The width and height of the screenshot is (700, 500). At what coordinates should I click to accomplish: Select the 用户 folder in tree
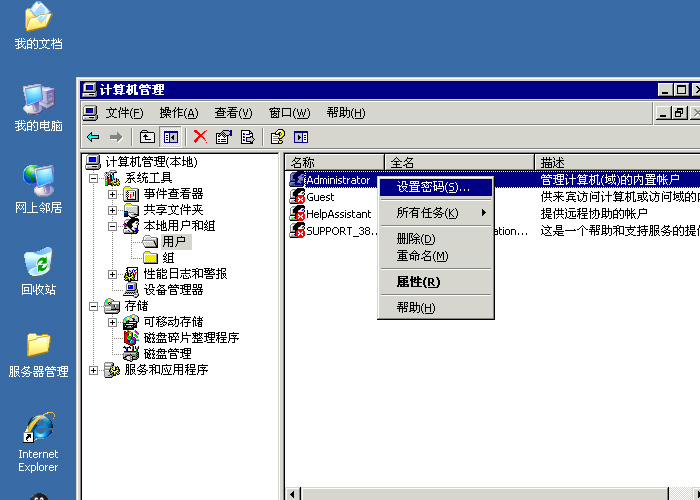point(167,242)
